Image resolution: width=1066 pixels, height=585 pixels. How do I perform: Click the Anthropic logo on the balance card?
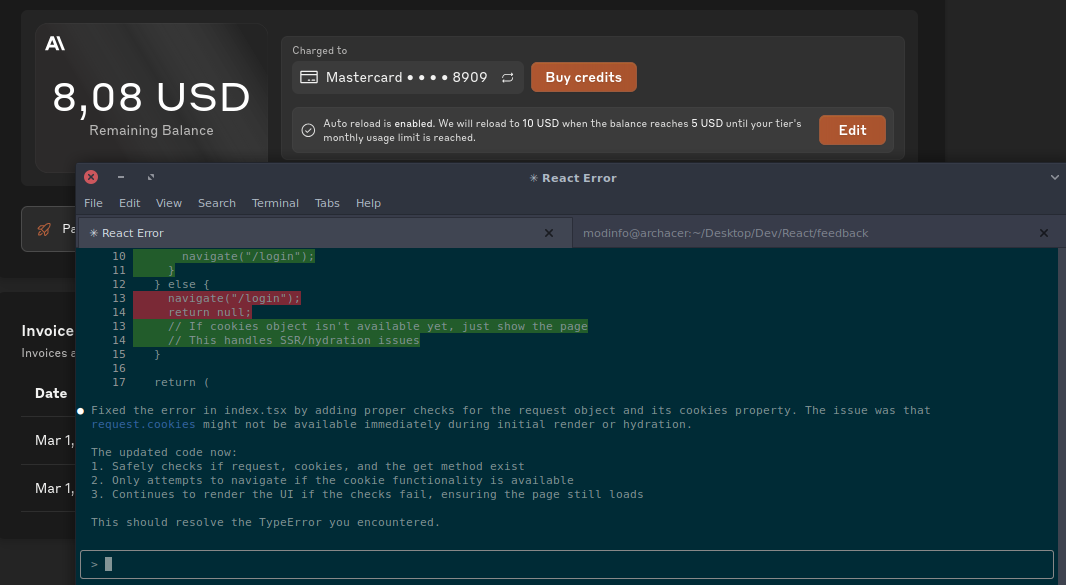coord(55,43)
